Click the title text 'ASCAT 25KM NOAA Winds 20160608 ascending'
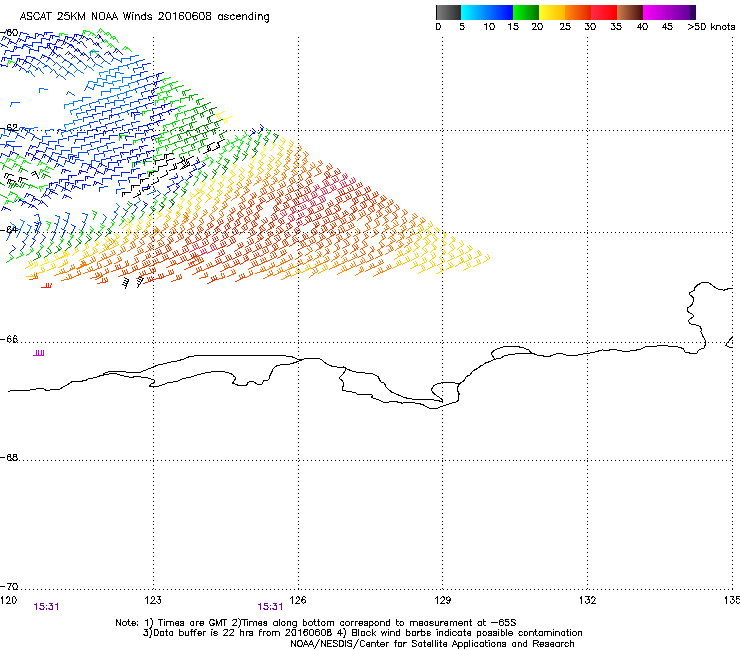The width and height of the screenshot is (740, 650). point(144,17)
